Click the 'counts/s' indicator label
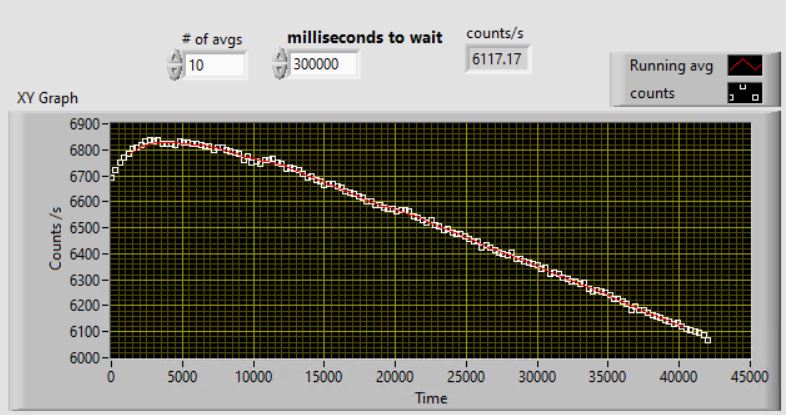The height and width of the screenshot is (415, 786). coord(495,34)
